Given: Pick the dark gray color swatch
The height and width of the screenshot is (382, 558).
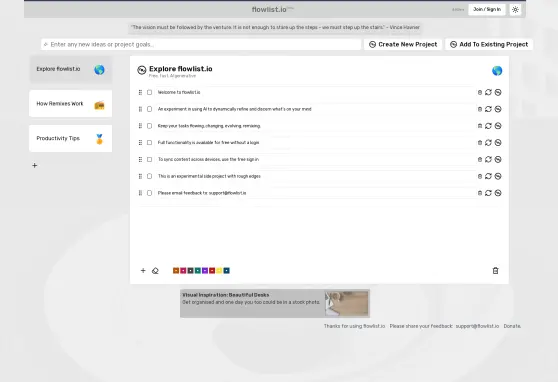Looking at the screenshot, I should coord(190,271).
